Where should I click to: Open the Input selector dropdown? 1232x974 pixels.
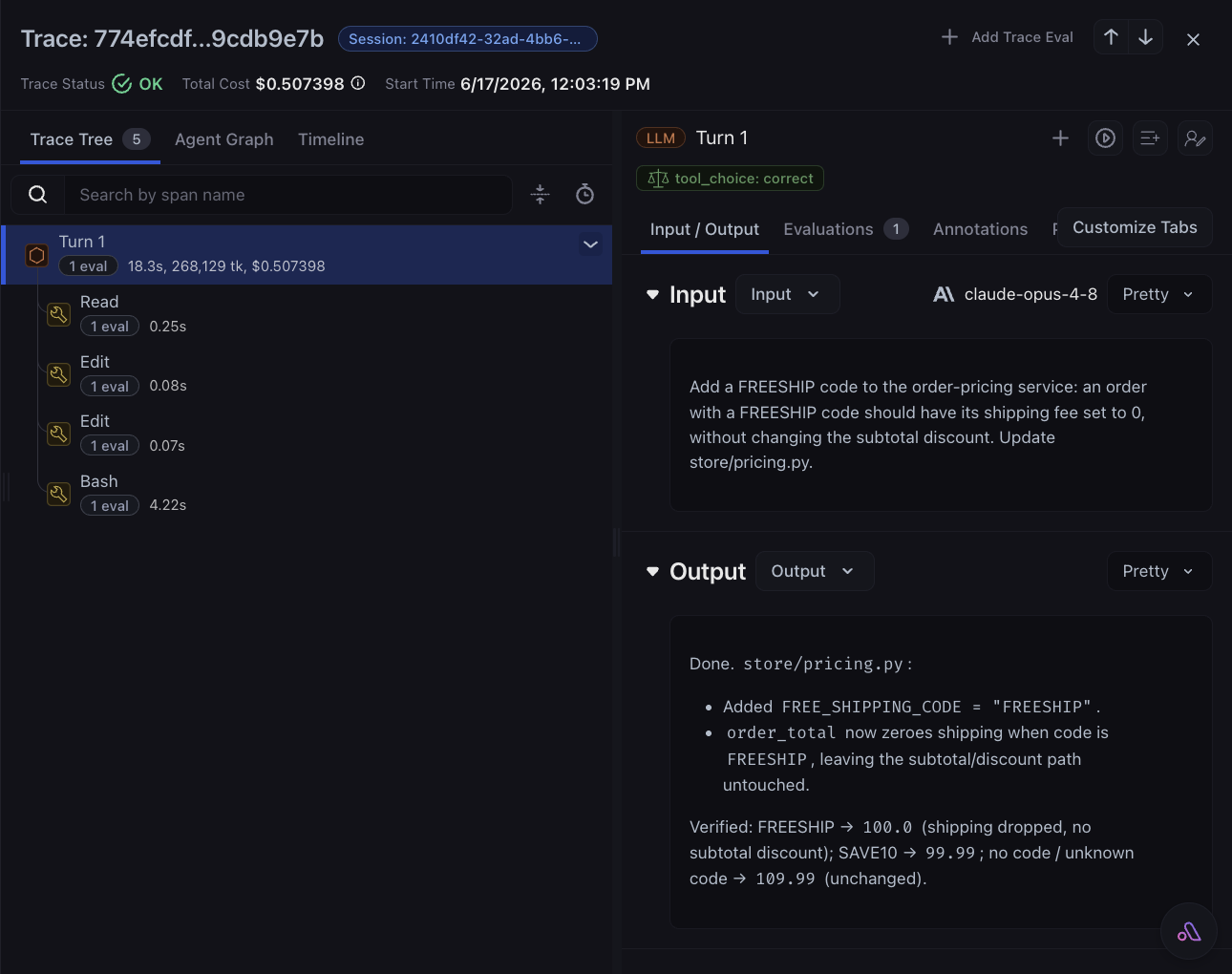tap(787, 294)
